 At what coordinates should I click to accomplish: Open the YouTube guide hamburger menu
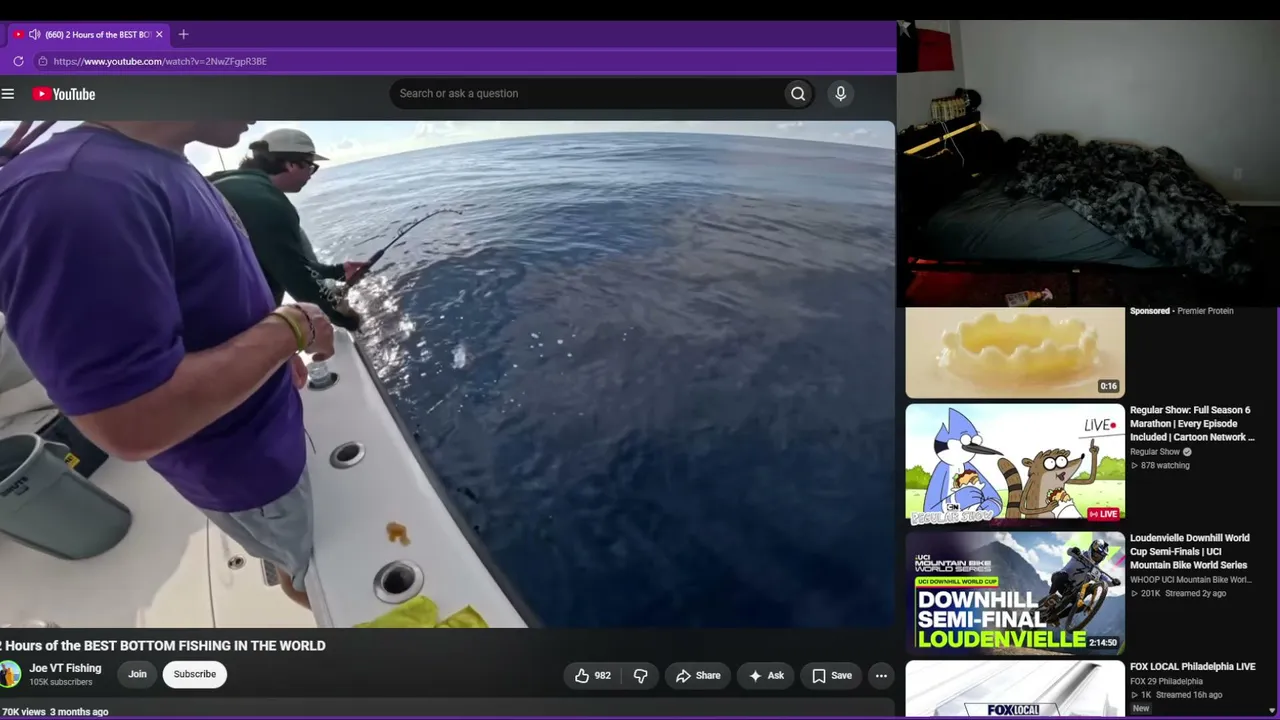(x=8, y=94)
